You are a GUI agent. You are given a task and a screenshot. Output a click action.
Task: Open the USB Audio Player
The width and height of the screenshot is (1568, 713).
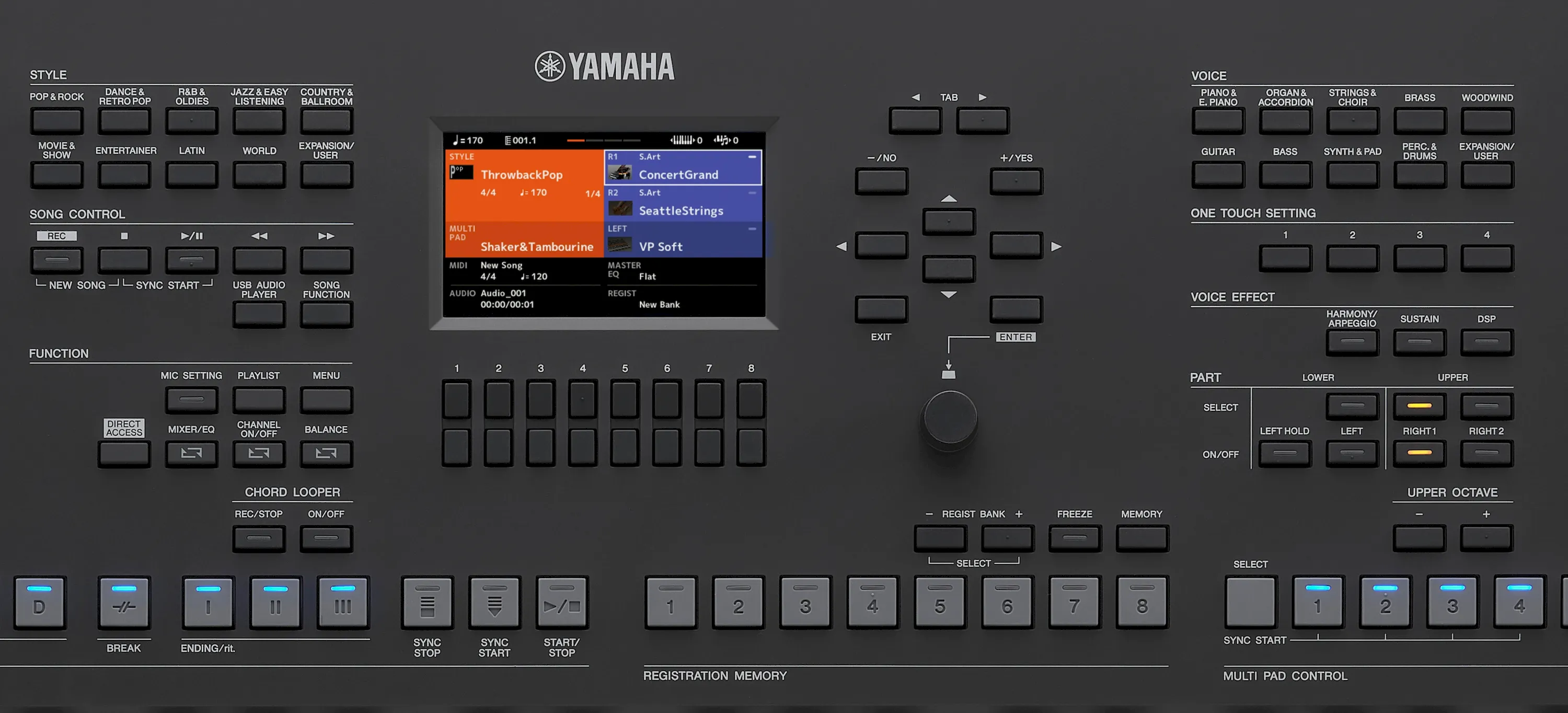(259, 314)
